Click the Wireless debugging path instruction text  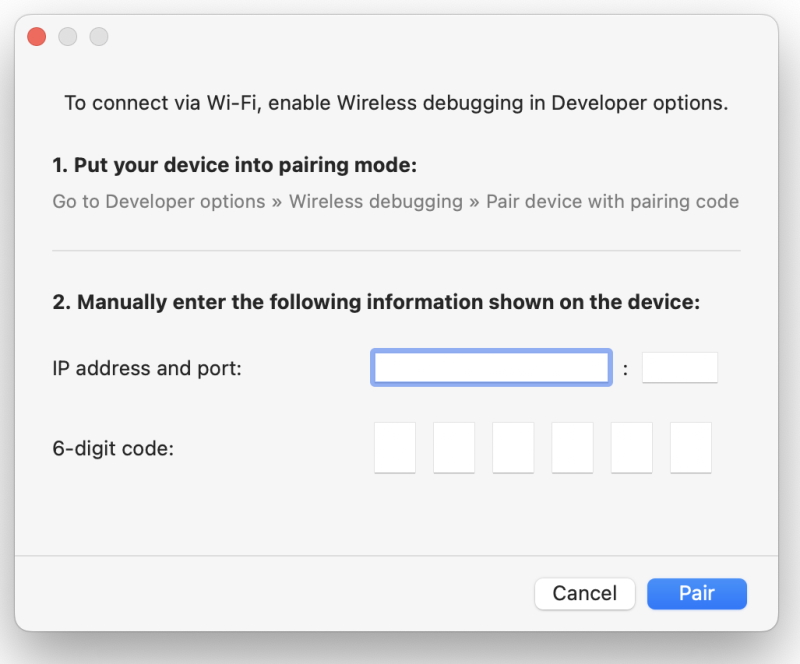[397, 201]
